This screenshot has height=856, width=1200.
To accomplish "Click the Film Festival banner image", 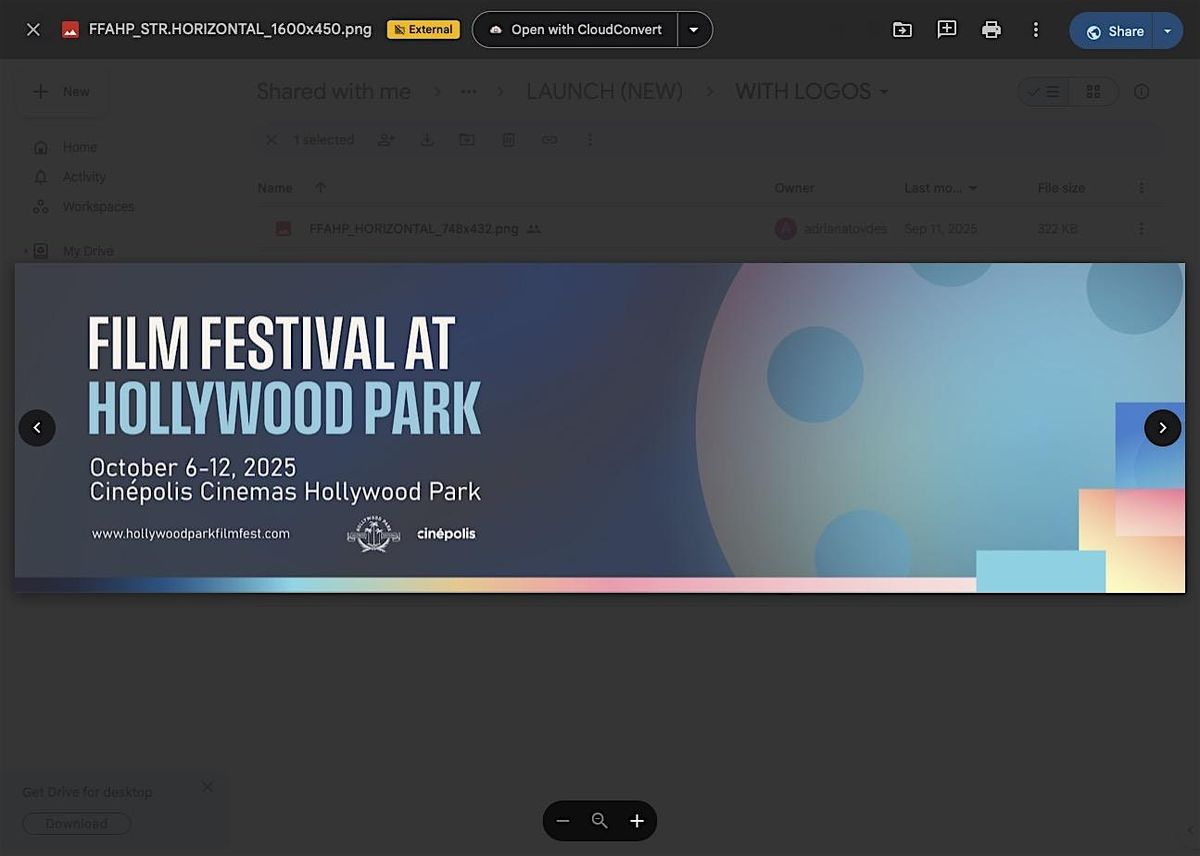I will 600,428.
